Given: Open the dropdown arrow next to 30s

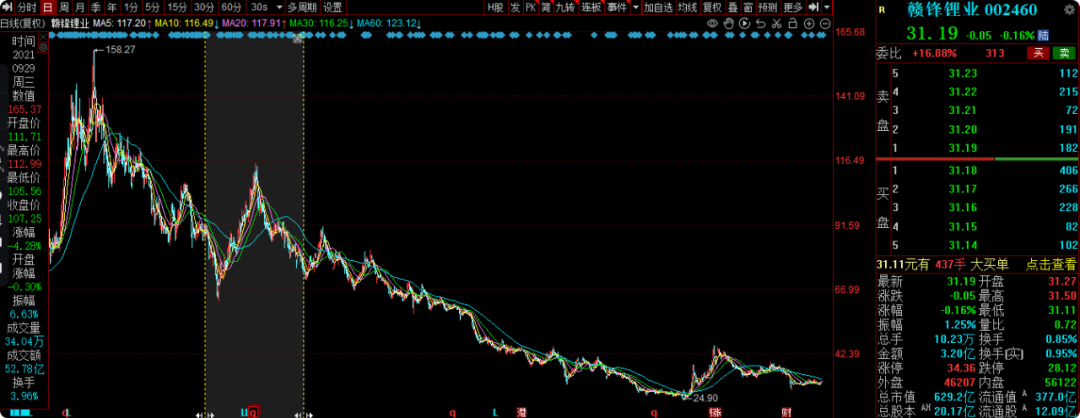Looking at the screenshot, I should (x=278, y=8).
